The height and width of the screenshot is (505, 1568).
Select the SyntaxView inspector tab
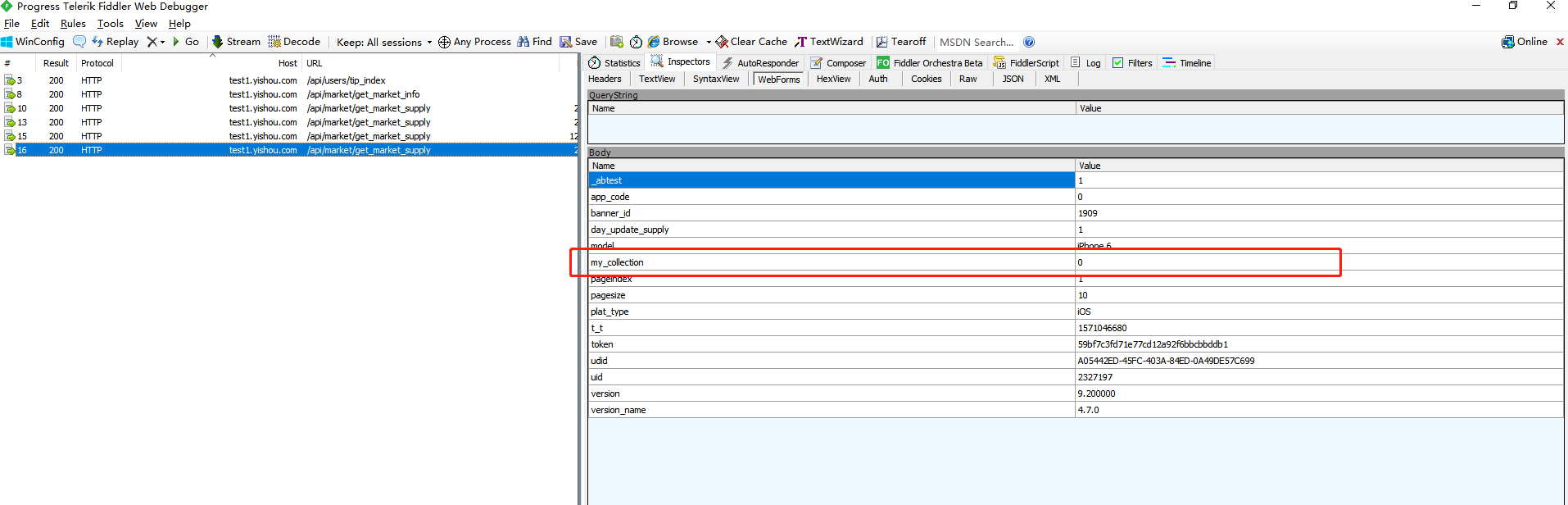click(716, 80)
